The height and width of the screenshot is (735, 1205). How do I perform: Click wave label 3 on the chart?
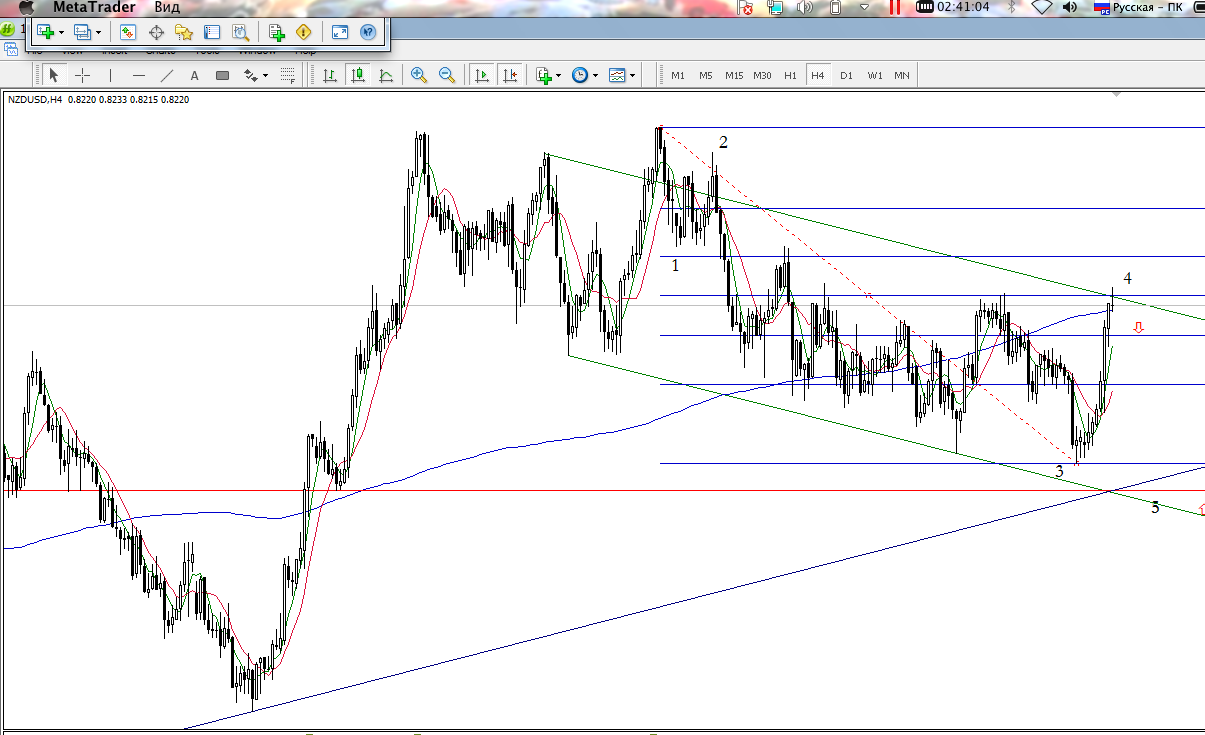click(1059, 471)
